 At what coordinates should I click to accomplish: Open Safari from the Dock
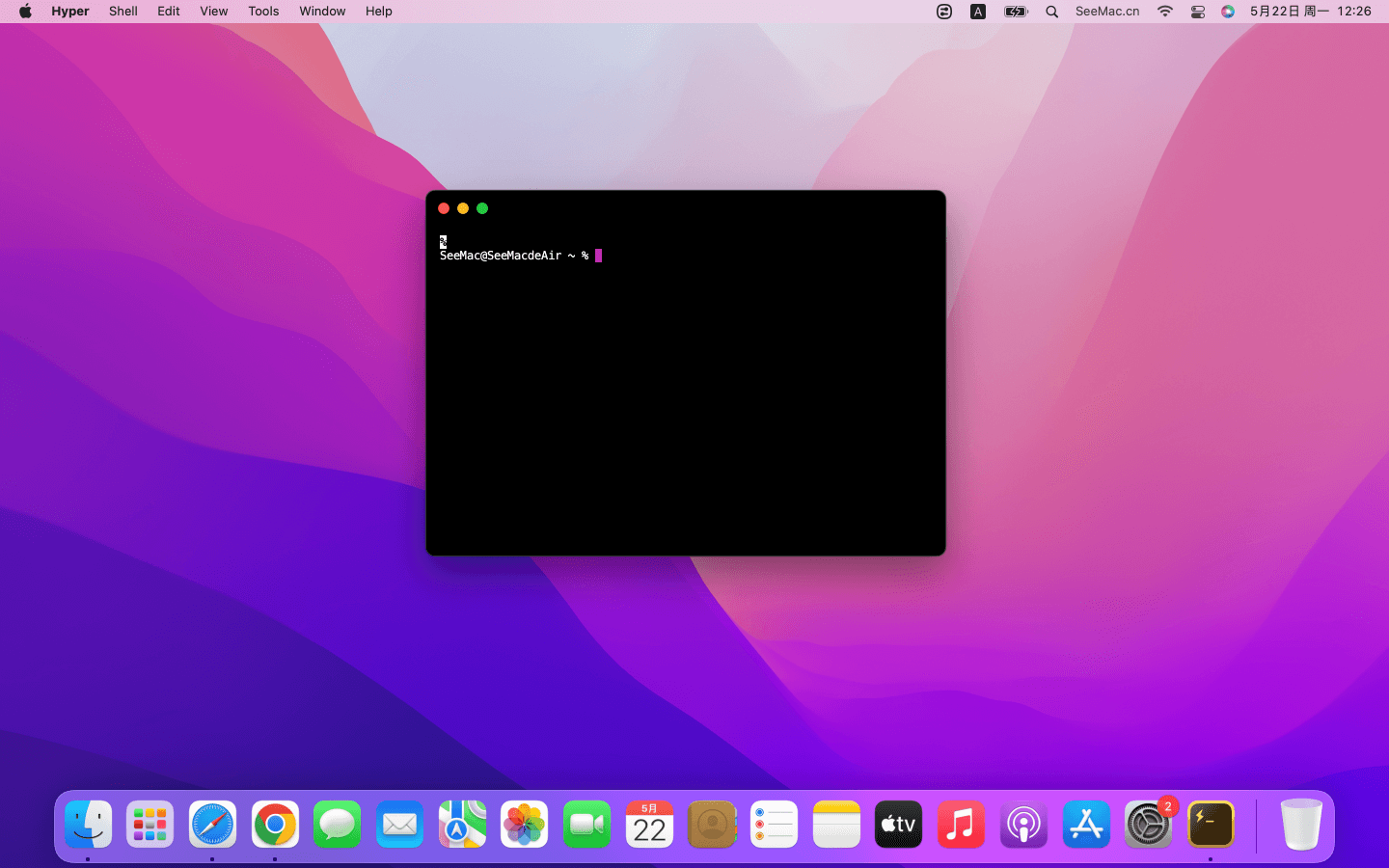[212, 825]
